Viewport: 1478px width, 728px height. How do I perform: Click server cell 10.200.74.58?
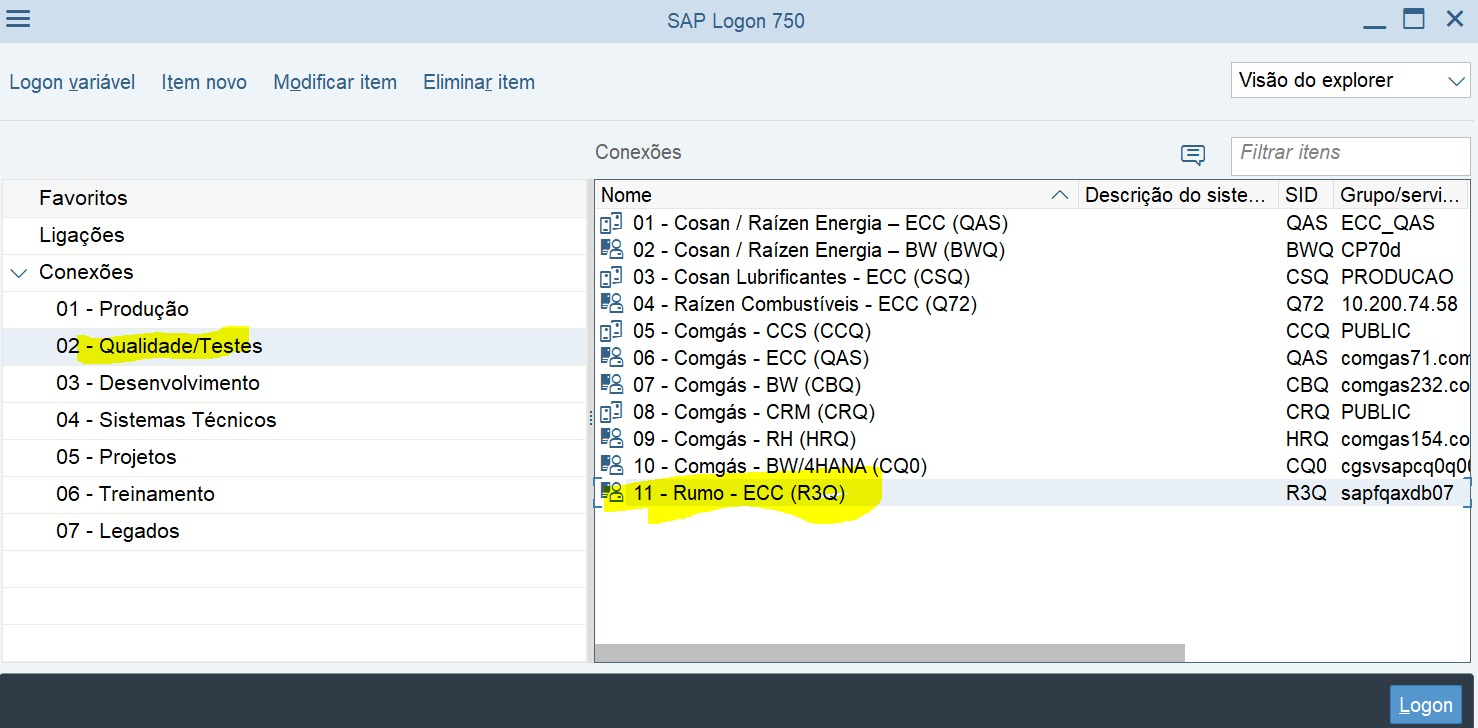(x=1399, y=304)
